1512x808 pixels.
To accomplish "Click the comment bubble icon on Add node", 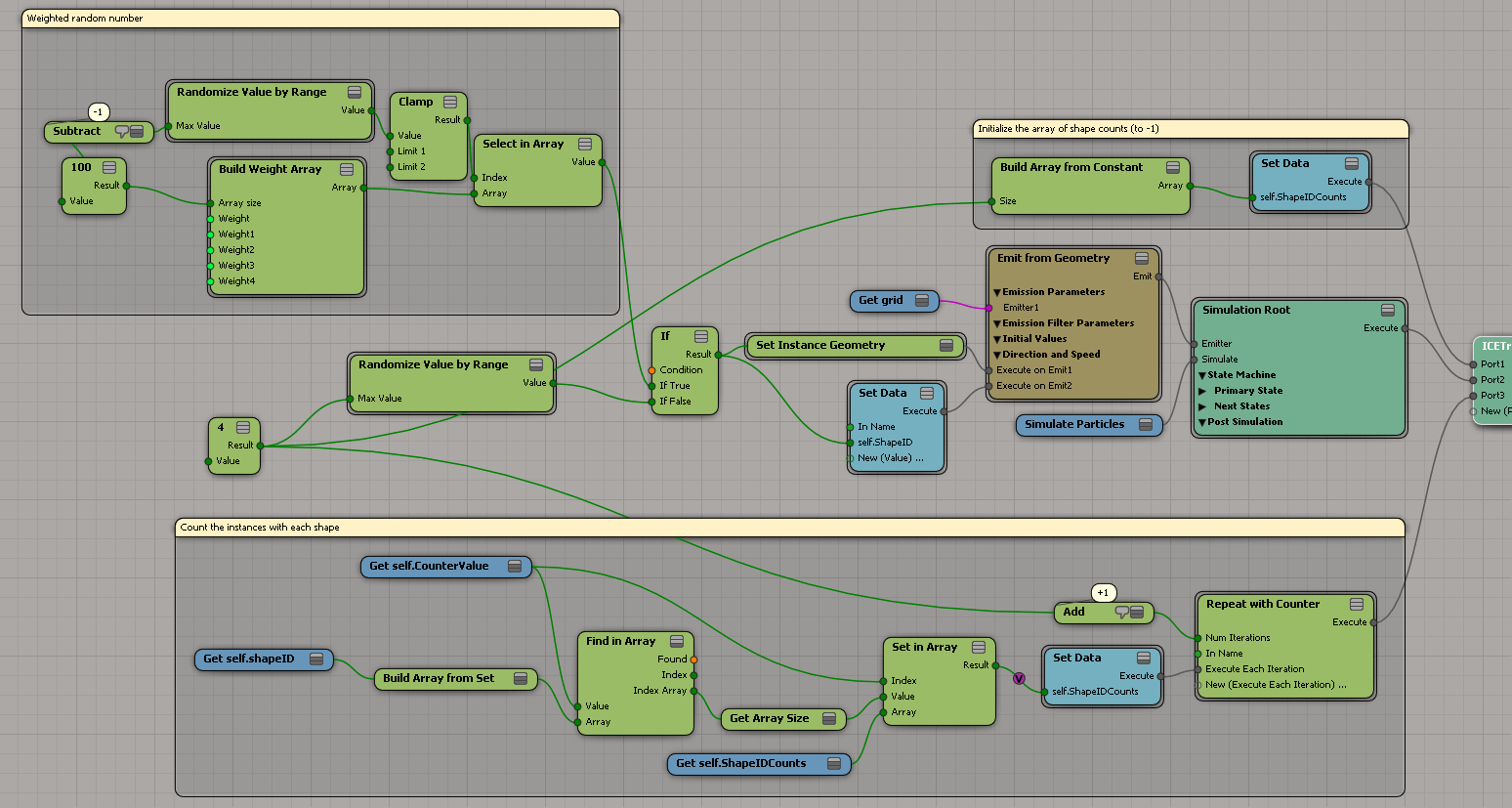I will click(1121, 612).
